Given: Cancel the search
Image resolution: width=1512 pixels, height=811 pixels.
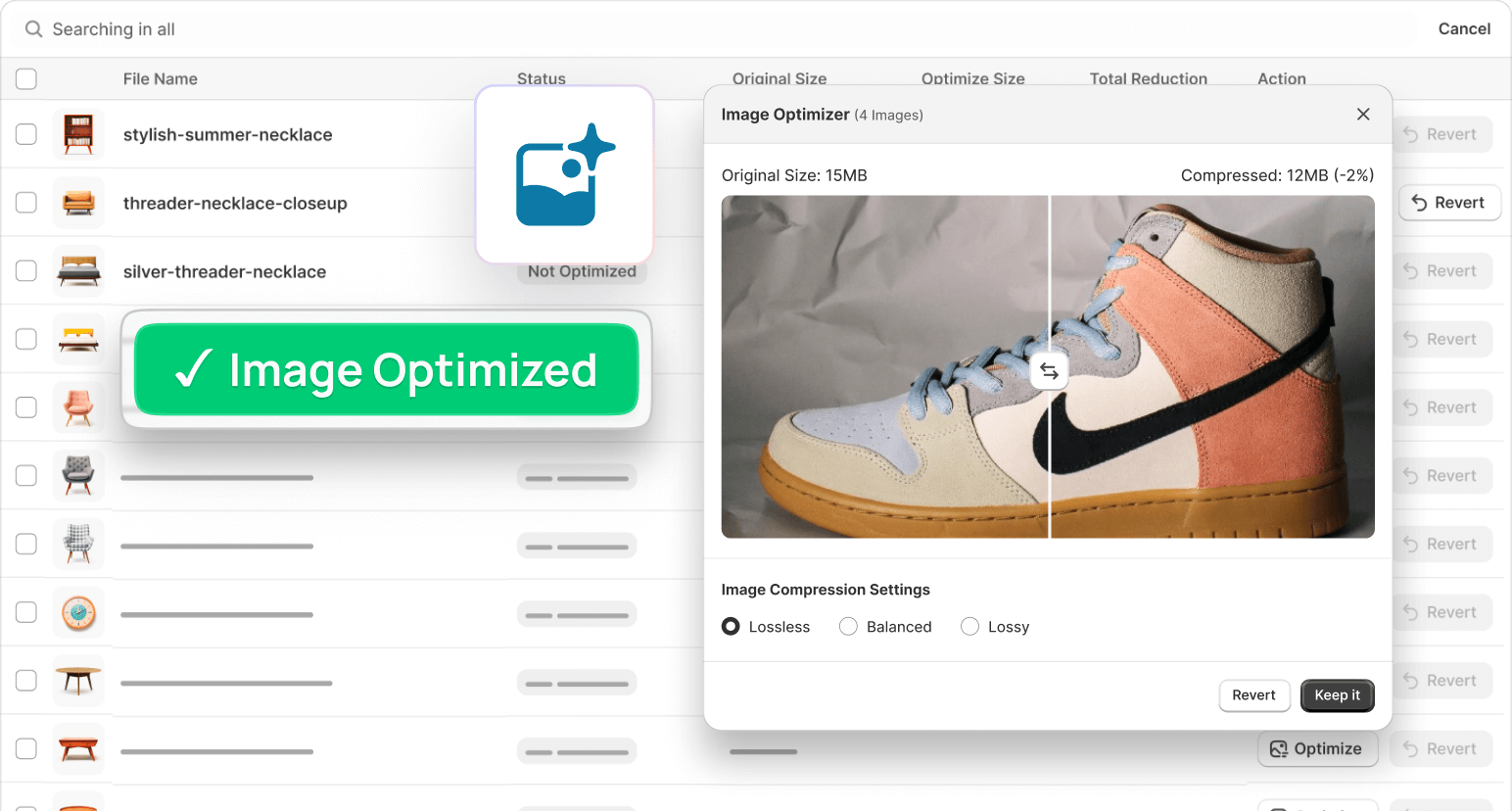Looking at the screenshot, I should 1463,29.
